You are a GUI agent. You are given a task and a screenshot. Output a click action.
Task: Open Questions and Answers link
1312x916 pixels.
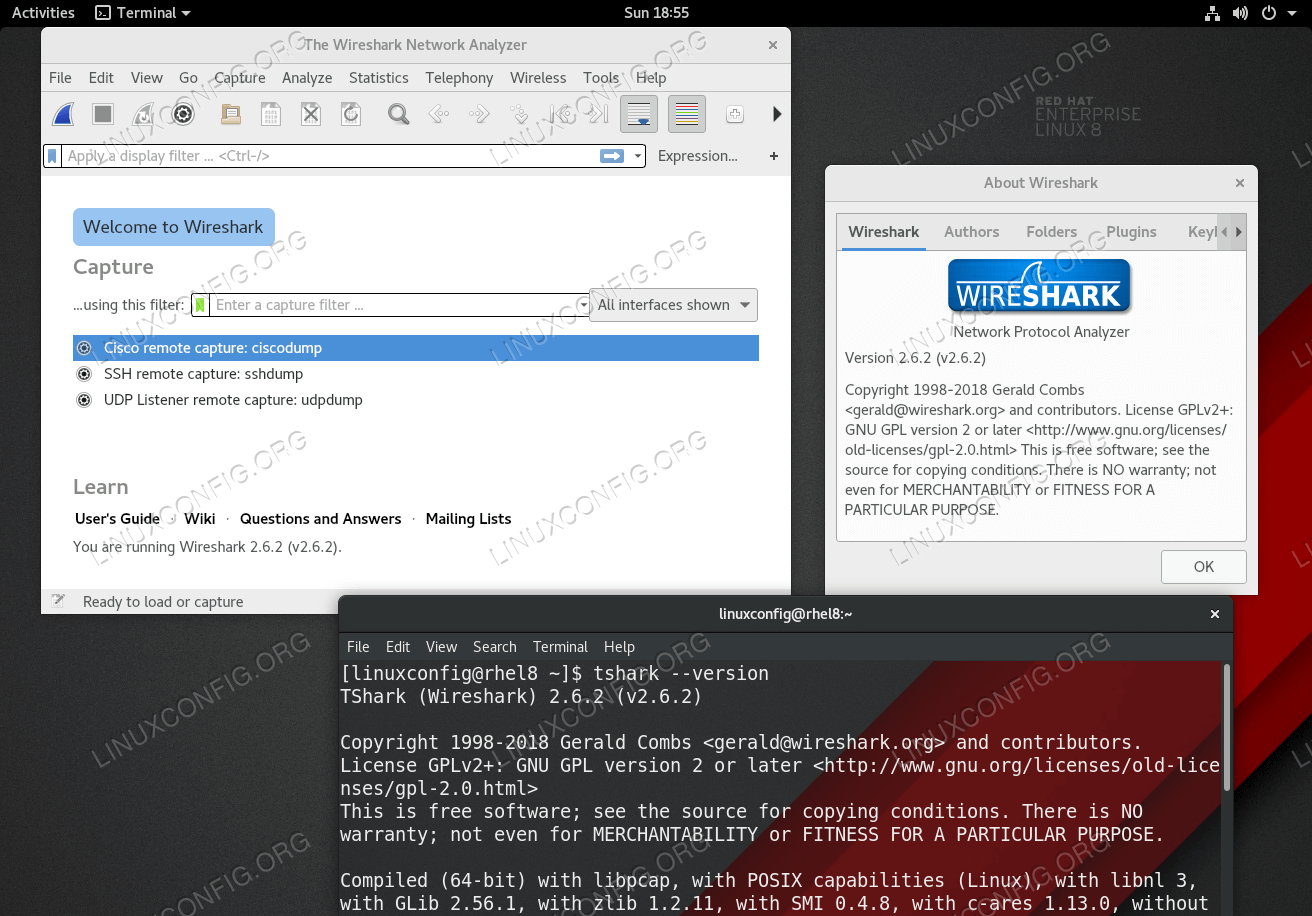coord(320,518)
